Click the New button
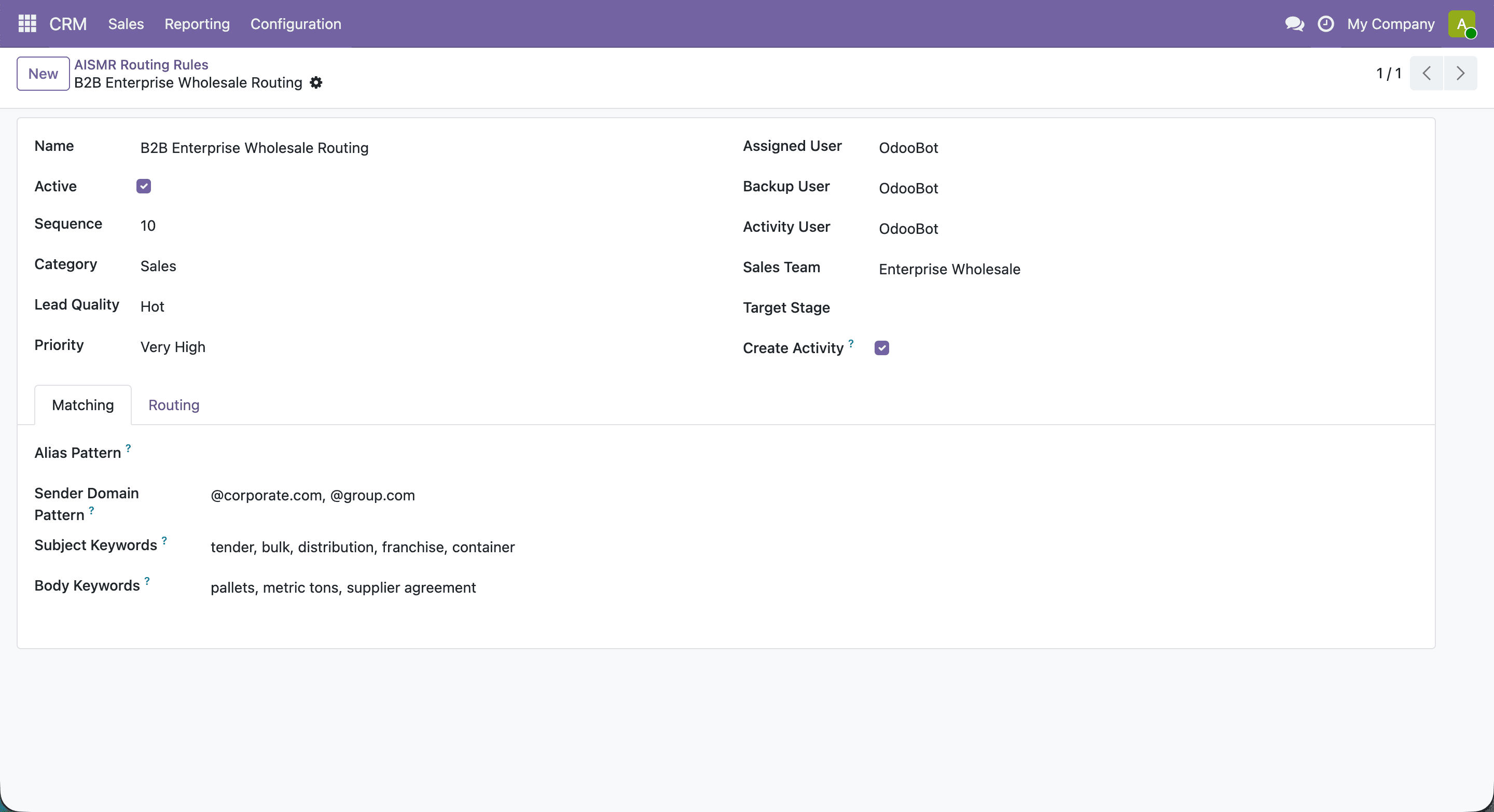 pyautogui.click(x=43, y=74)
